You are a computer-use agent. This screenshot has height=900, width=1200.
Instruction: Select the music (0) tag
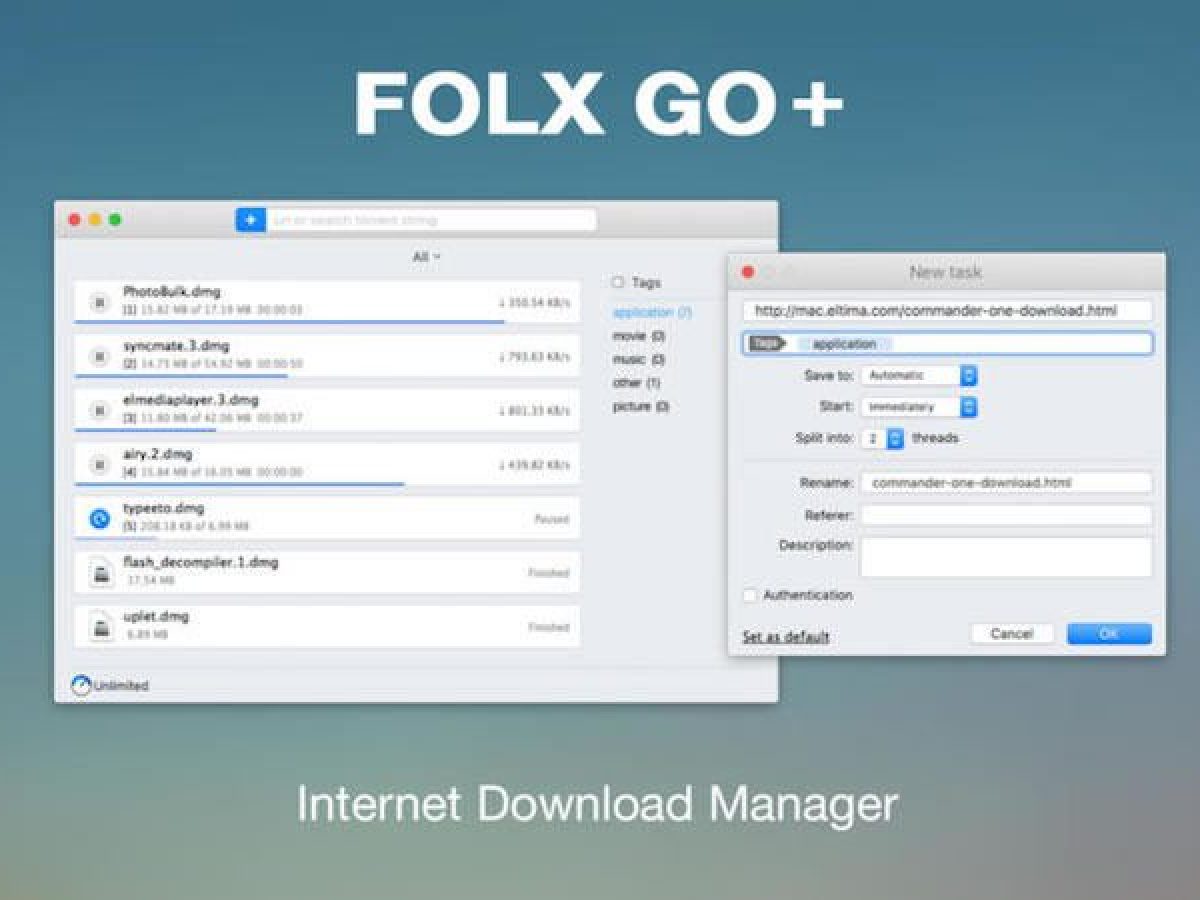[639, 359]
